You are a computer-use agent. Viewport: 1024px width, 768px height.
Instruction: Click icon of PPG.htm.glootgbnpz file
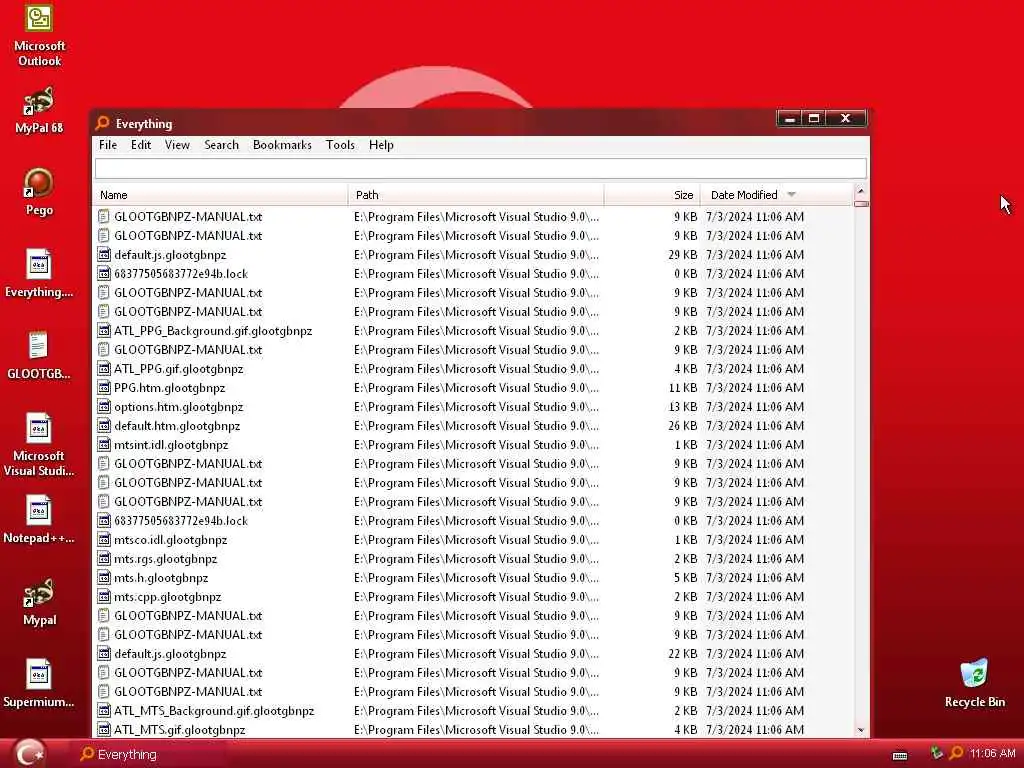pyautogui.click(x=104, y=387)
